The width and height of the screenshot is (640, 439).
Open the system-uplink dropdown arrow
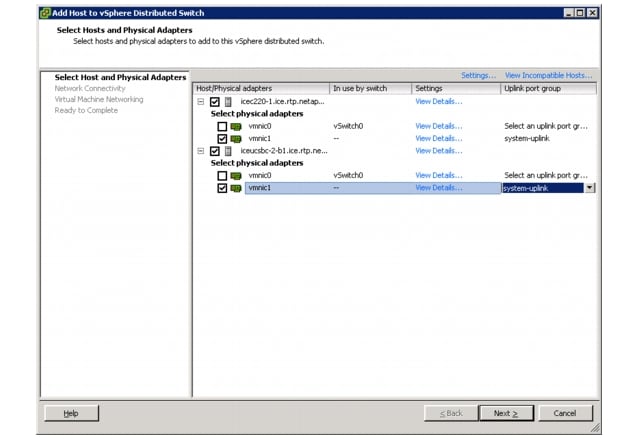(589, 188)
